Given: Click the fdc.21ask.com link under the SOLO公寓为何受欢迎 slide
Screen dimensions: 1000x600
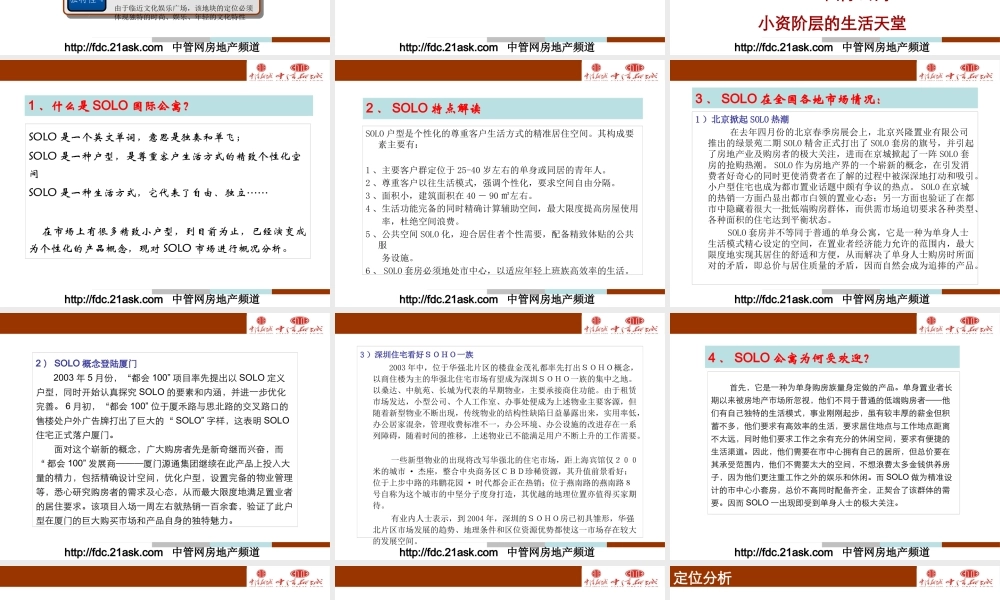Looking at the screenshot, I should pos(783,552).
